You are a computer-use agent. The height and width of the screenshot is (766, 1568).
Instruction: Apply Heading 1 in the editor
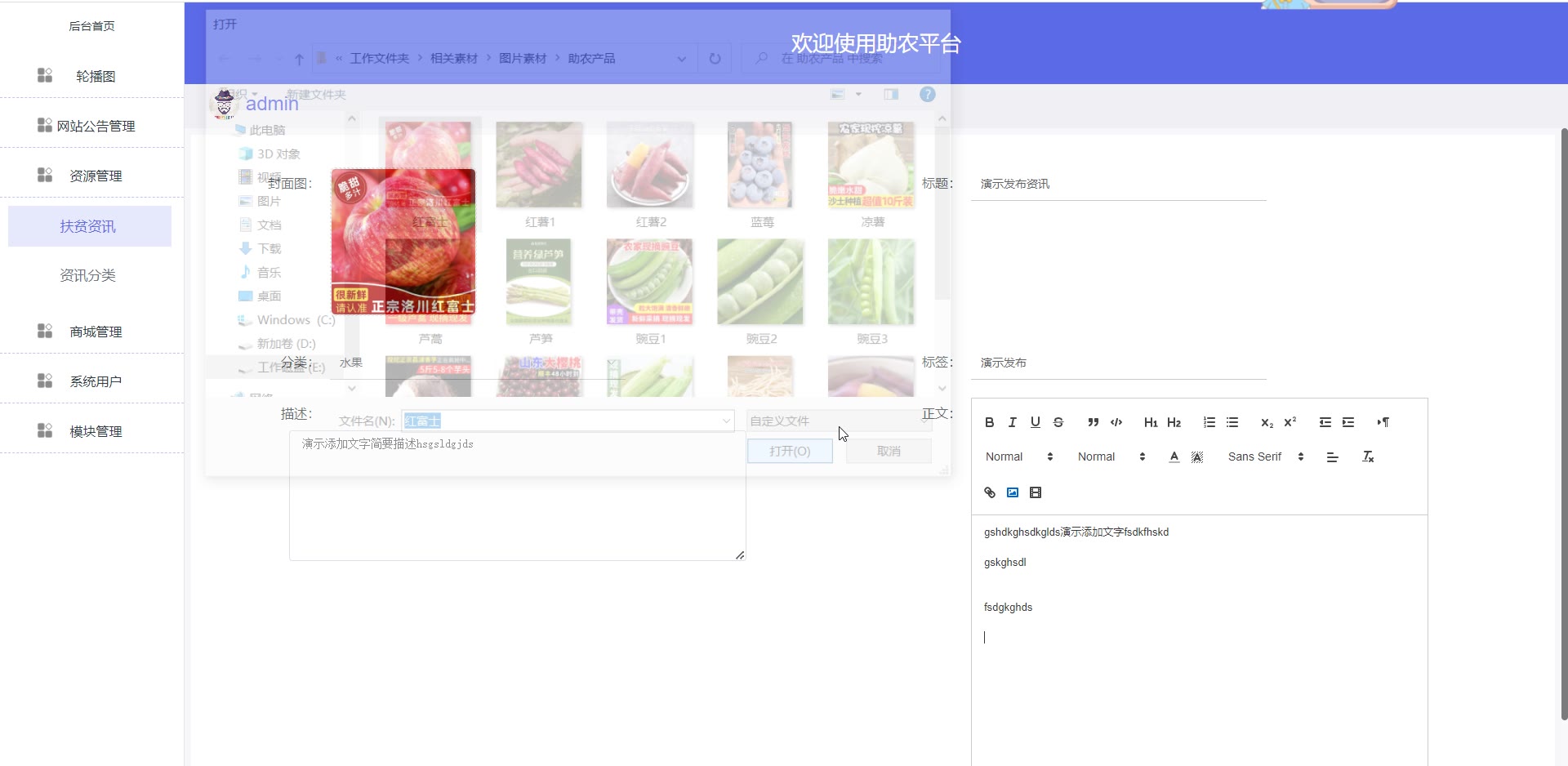(1151, 422)
